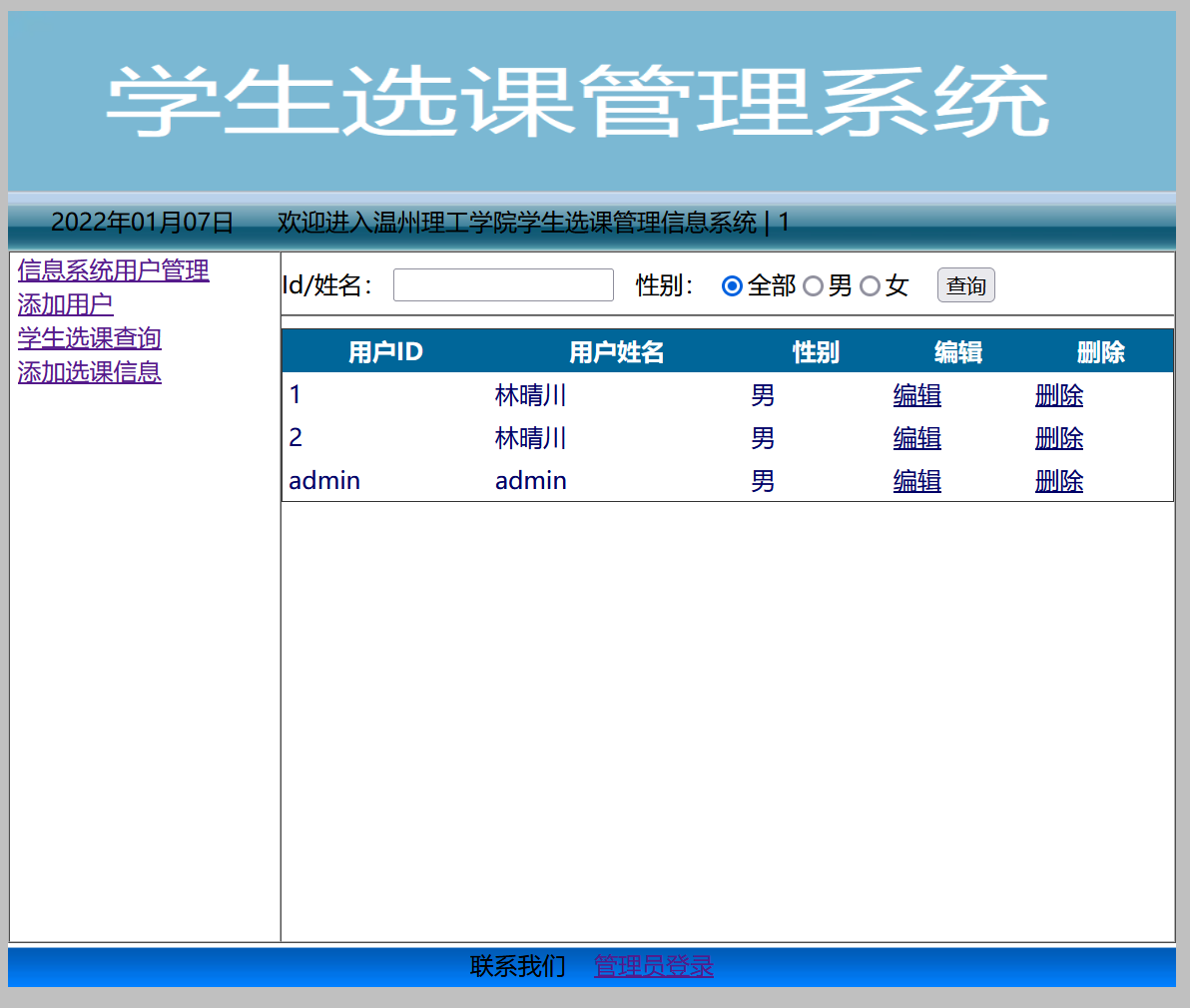
Task: Click the admin user name cell
Action: click(530, 481)
